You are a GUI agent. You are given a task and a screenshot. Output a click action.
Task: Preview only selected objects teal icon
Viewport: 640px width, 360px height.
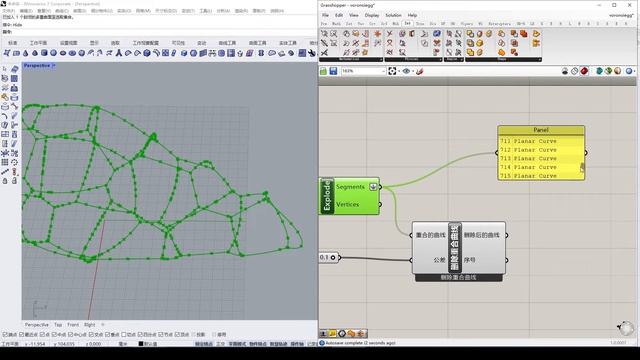click(599, 71)
